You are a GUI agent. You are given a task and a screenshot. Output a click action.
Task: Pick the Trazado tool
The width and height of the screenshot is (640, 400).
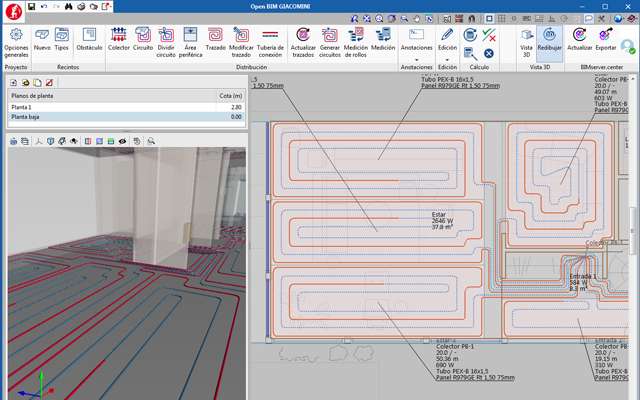(216, 40)
